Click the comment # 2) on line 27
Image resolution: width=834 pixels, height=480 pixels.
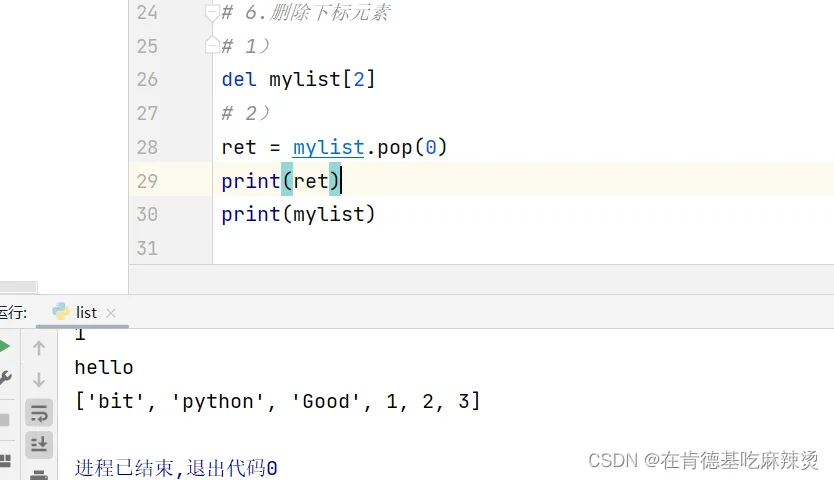(246, 113)
